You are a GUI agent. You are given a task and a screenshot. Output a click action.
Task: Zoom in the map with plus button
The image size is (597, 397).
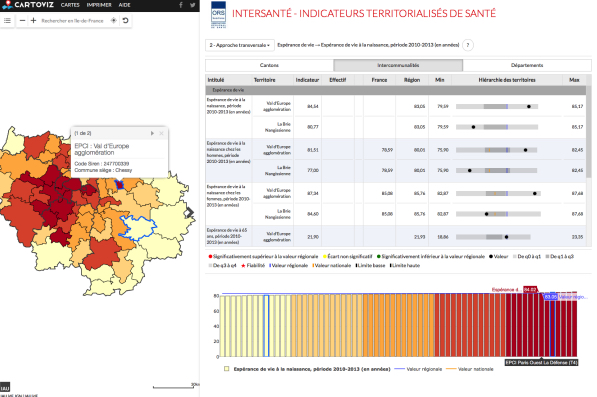34,21
